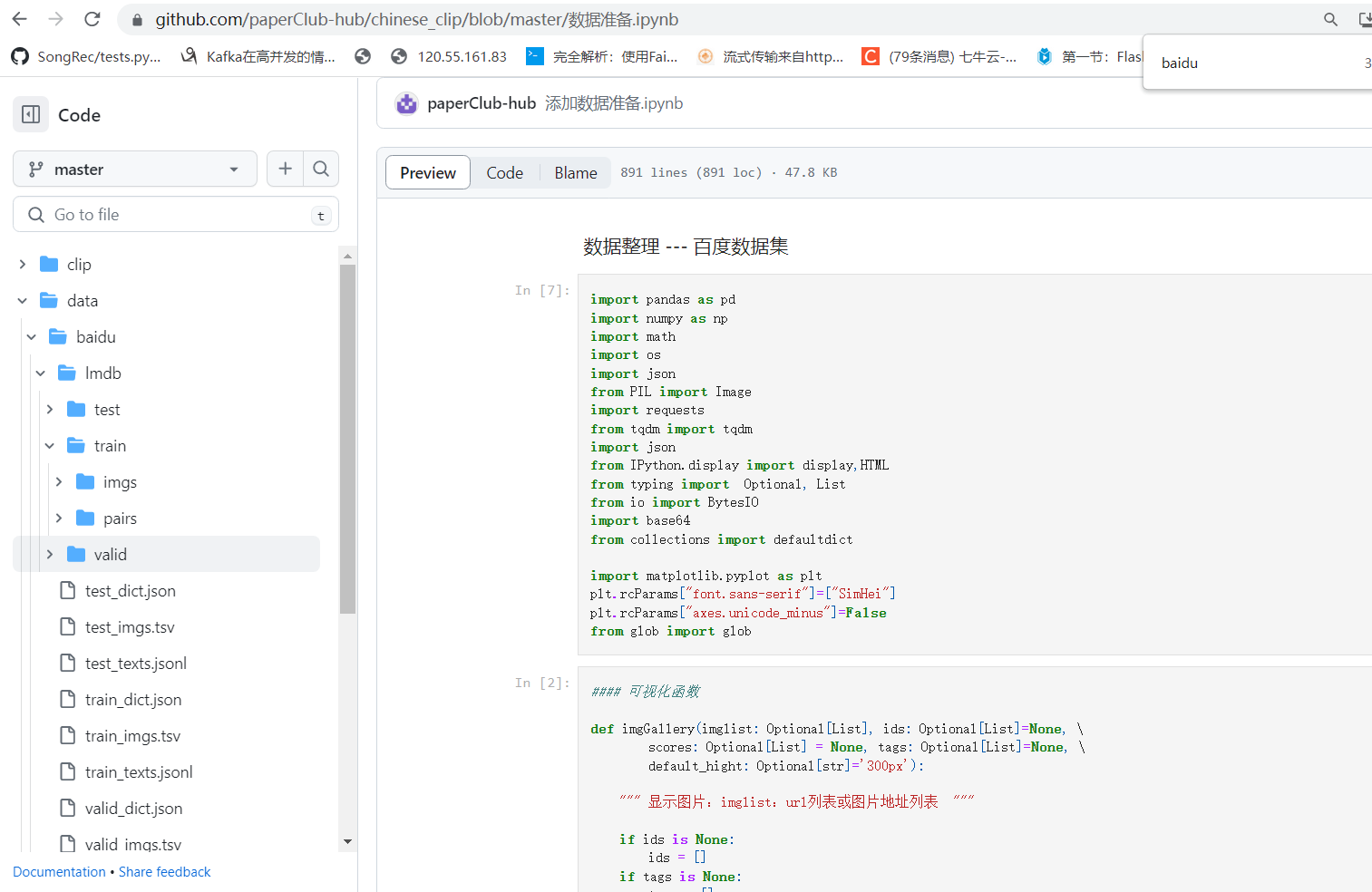
Task: Open the (79条消息) 七牛云 bookmark
Action: click(x=939, y=56)
